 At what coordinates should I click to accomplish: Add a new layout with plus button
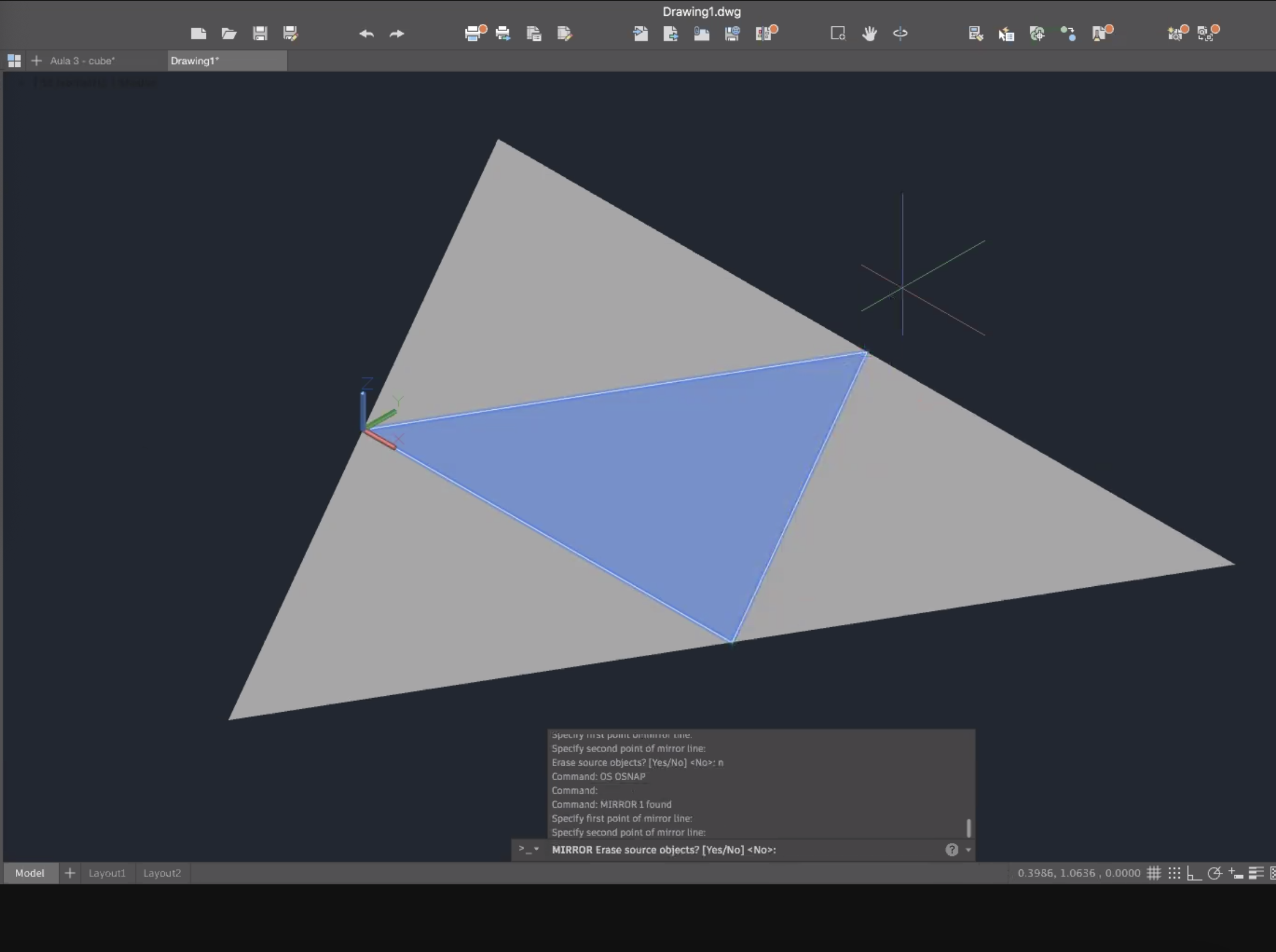pos(70,873)
